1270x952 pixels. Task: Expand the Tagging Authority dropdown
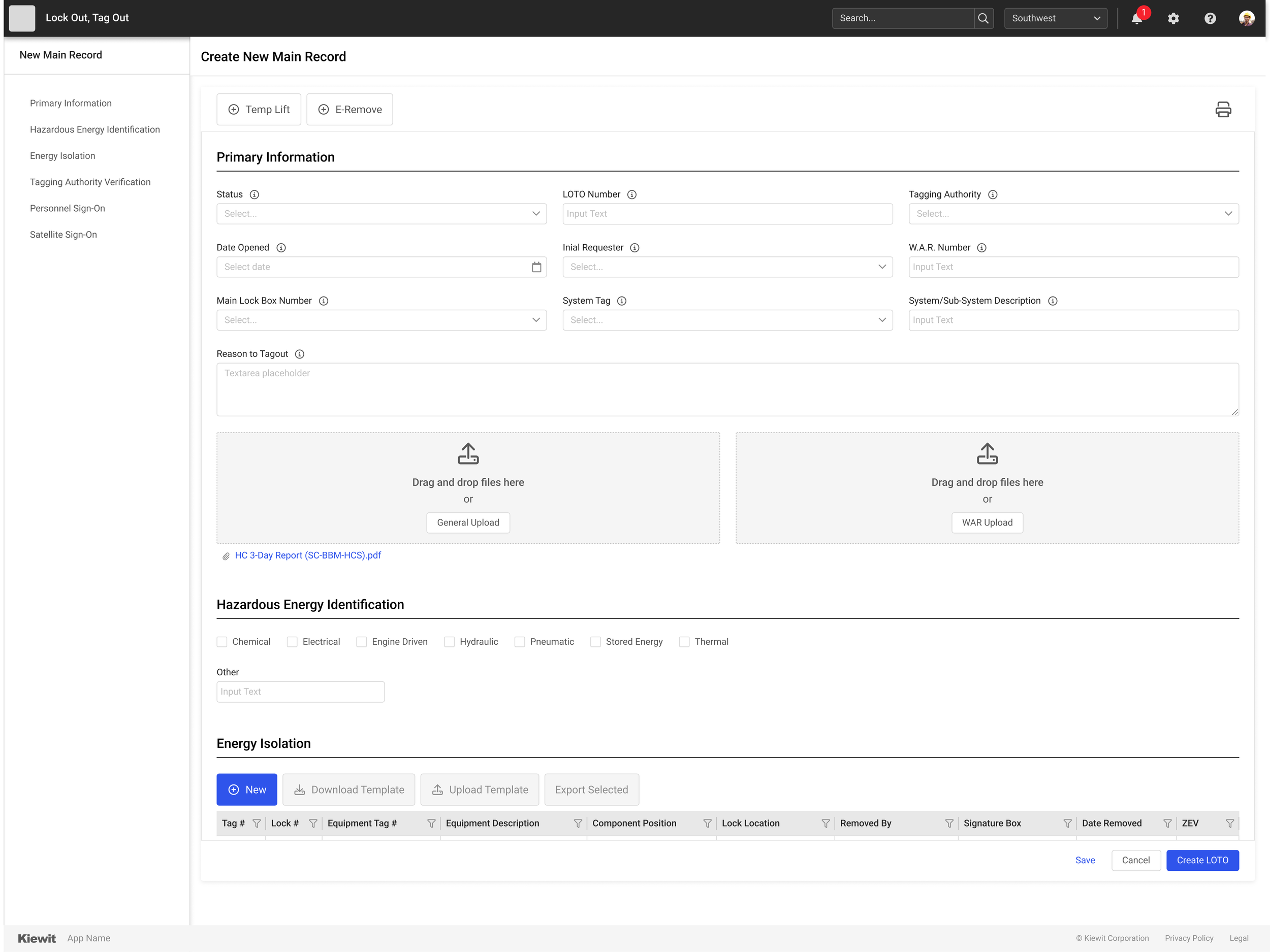(x=1073, y=213)
